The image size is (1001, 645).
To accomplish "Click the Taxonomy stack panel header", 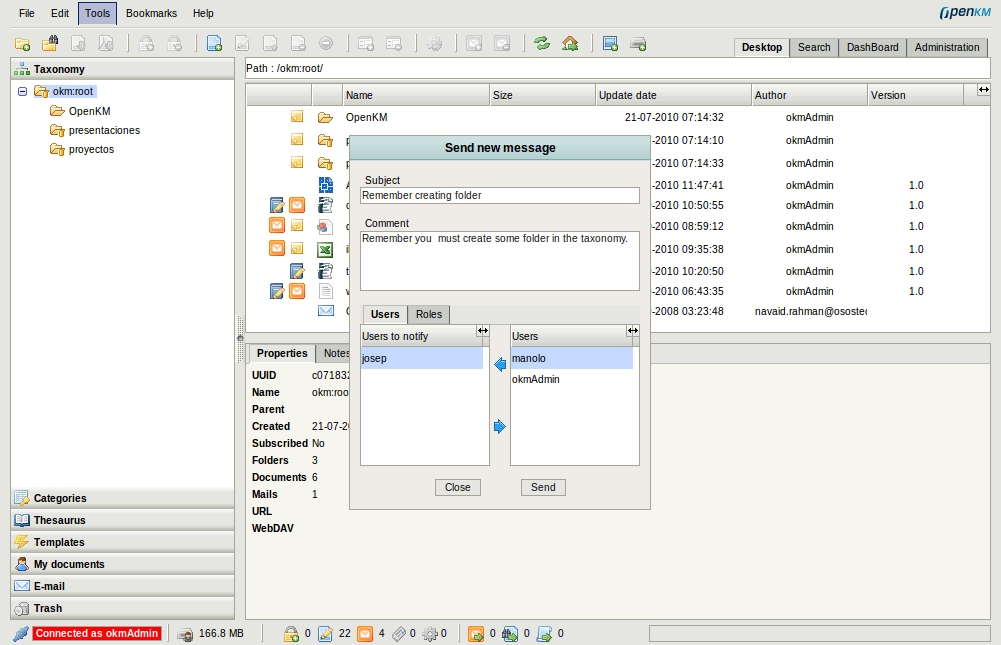I will pyautogui.click(x=123, y=69).
